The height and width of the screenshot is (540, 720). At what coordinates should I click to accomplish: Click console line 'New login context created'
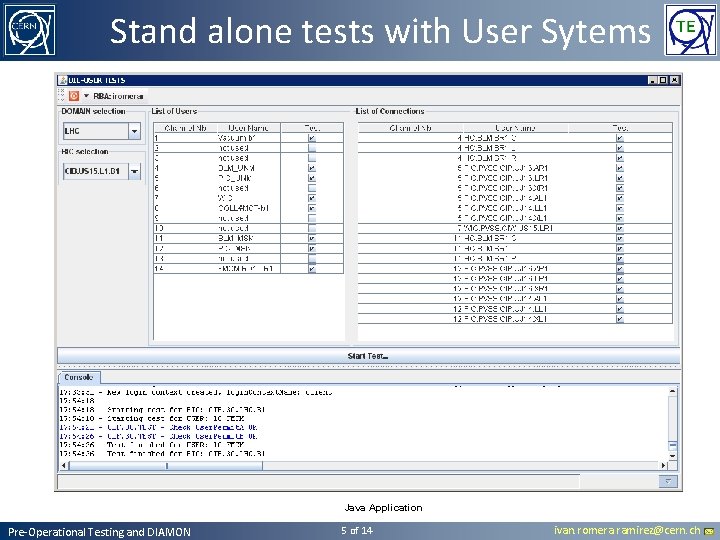[196, 392]
